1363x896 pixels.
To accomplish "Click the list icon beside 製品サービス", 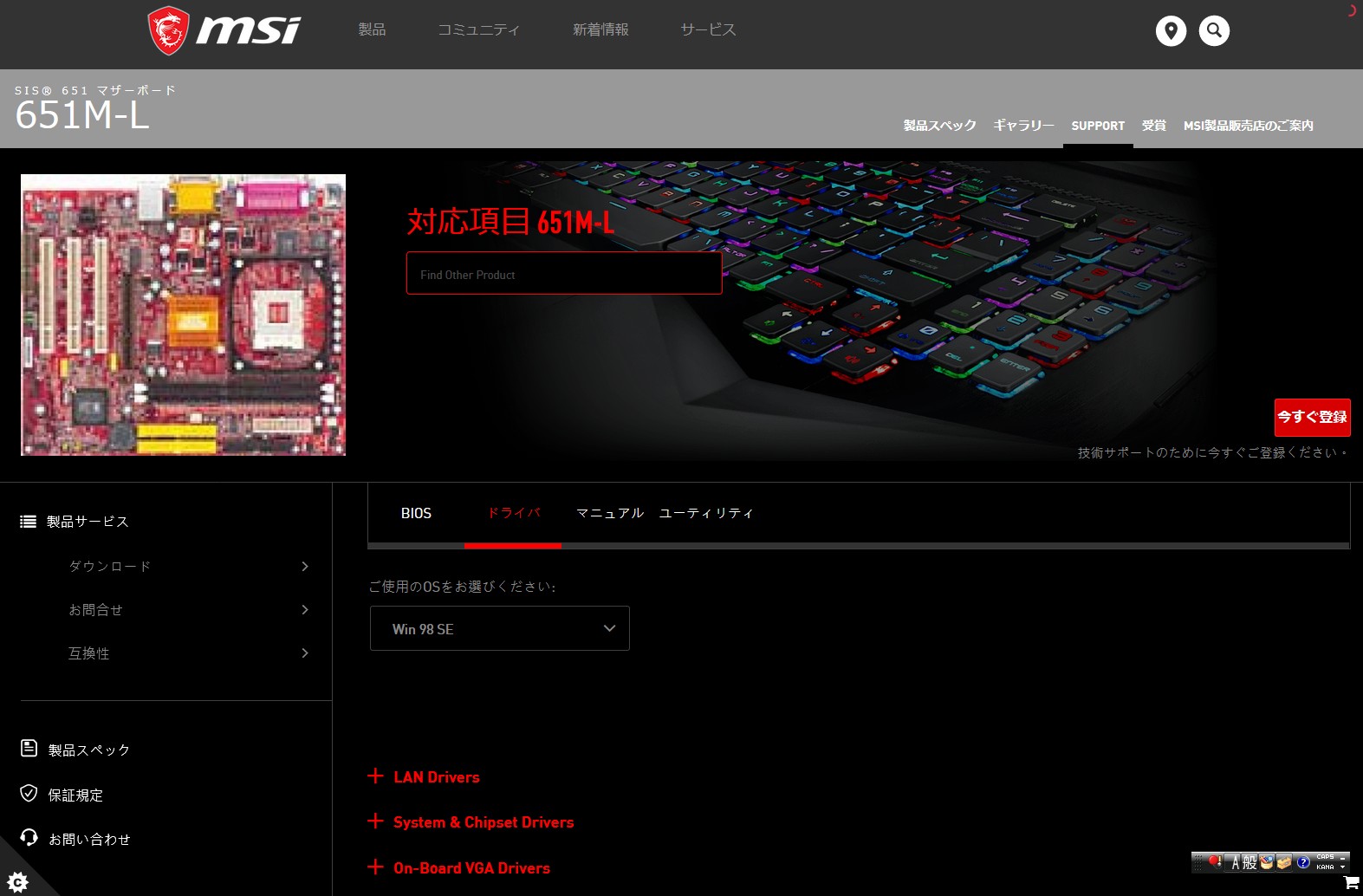I will coord(29,522).
